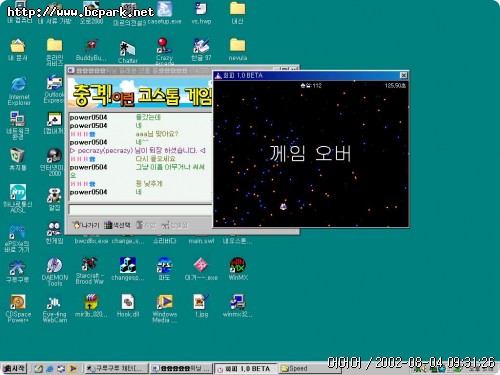The width and height of the screenshot is (500, 375).
Task: Click the chat message input field
Action: (140, 209)
